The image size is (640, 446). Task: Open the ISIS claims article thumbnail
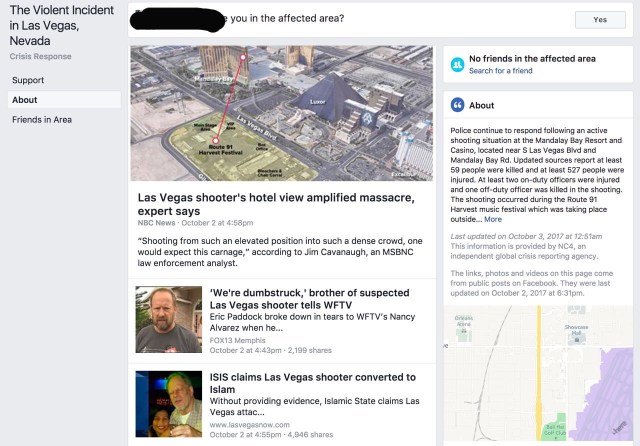(169, 404)
